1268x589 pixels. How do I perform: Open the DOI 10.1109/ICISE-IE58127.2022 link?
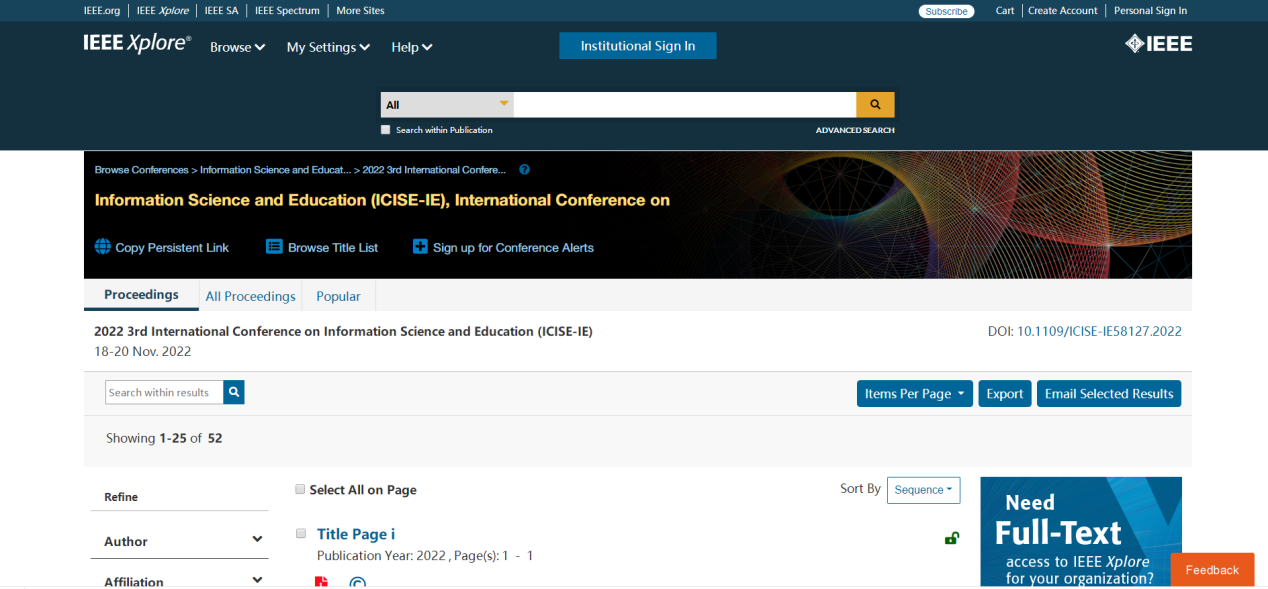coord(1099,331)
